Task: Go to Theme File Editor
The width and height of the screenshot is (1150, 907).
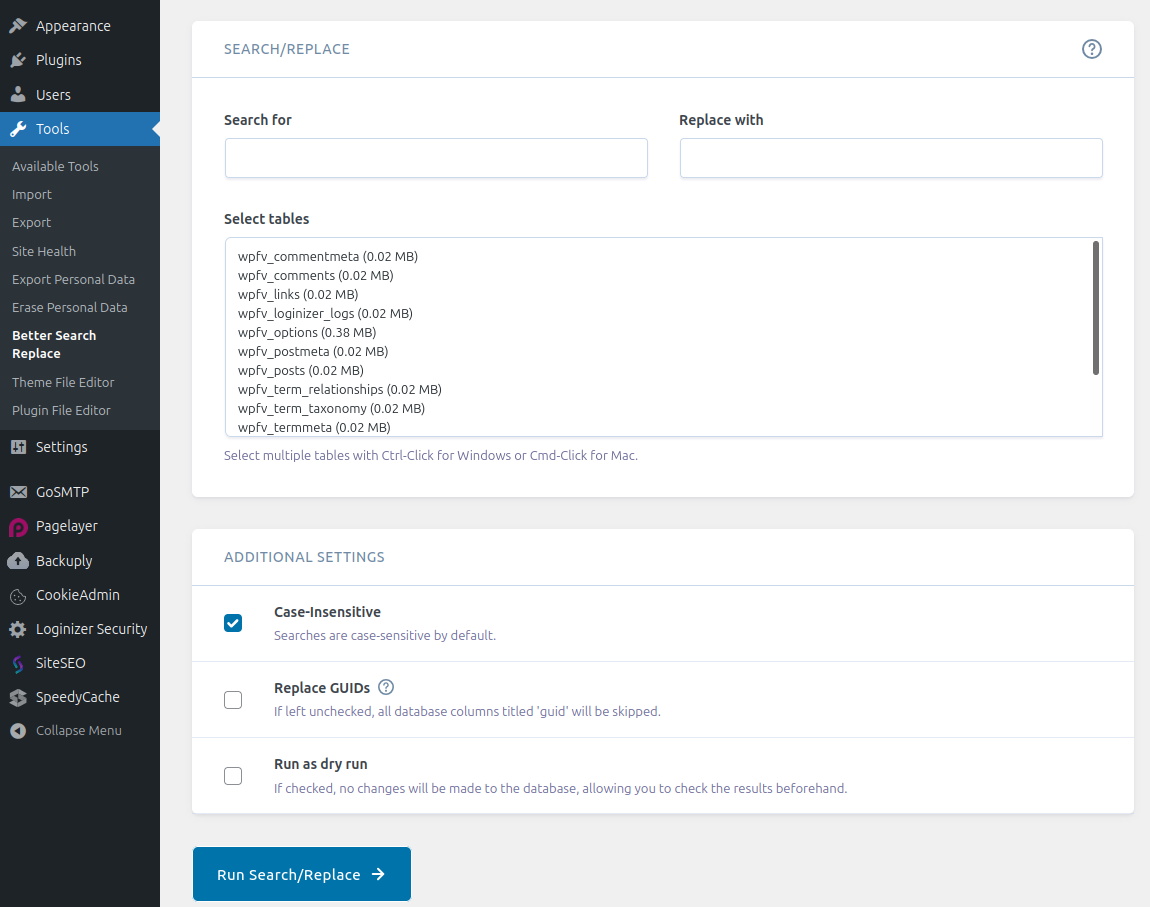Action: point(63,382)
